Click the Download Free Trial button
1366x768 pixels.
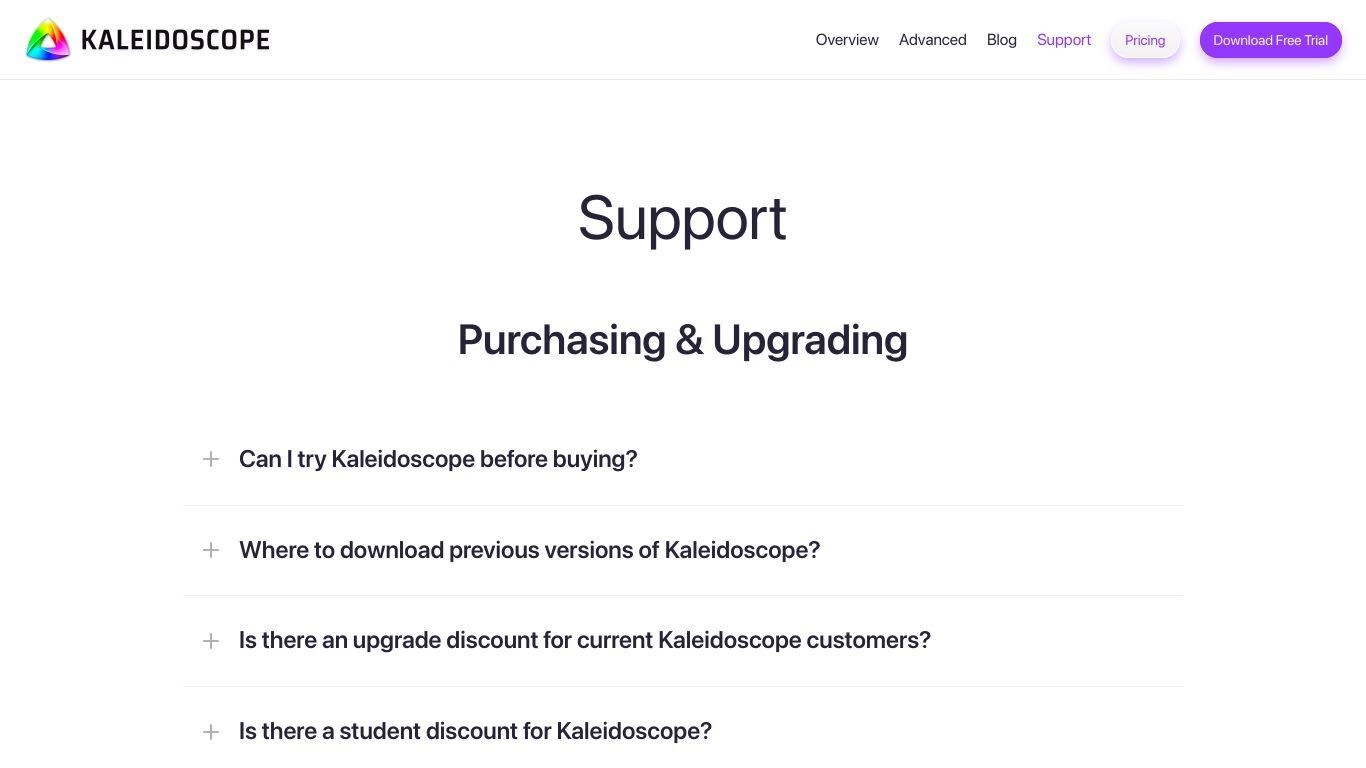click(1270, 40)
